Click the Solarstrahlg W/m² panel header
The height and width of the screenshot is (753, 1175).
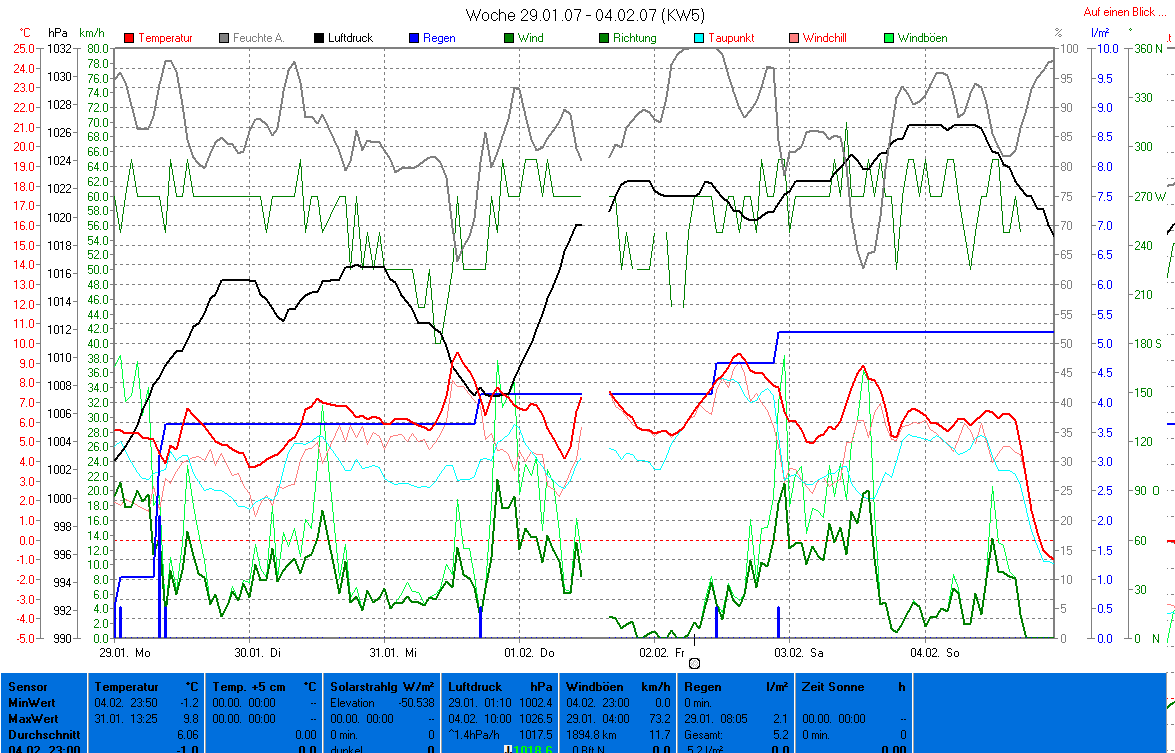(382, 687)
